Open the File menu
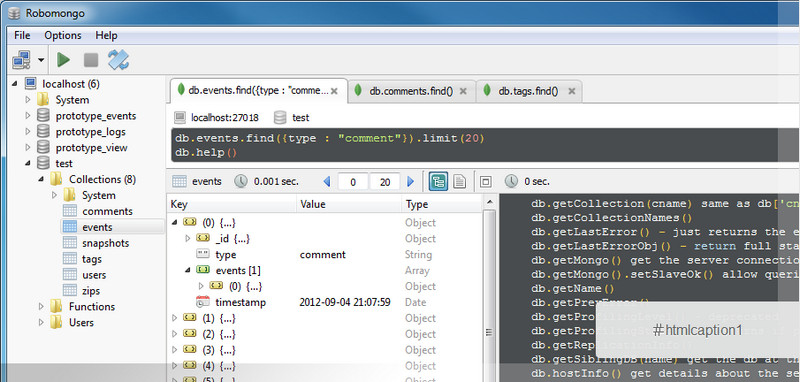The height and width of the screenshot is (382, 800). point(22,35)
